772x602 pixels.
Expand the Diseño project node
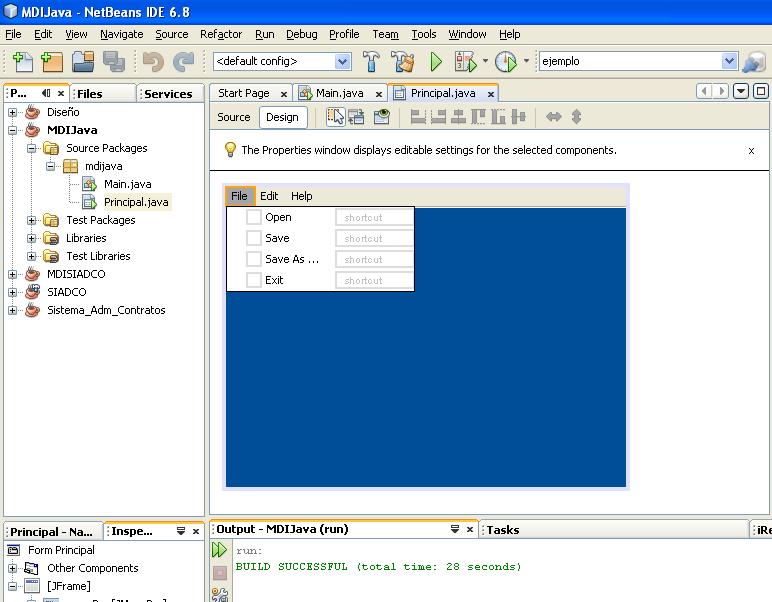pos(13,112)
